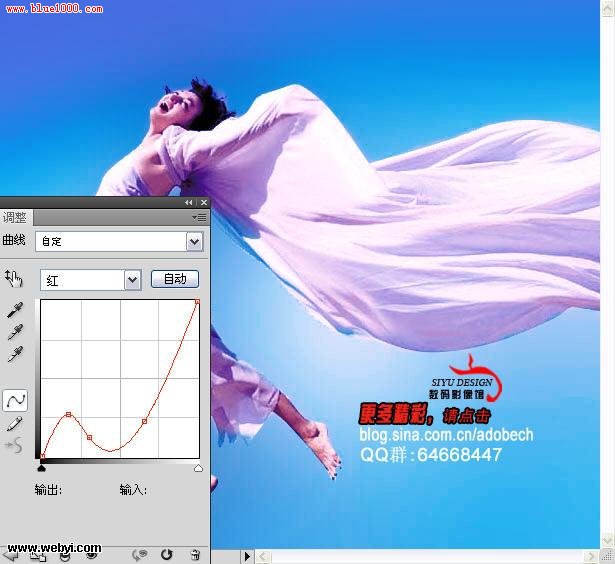Click the 曲线 curves label

point(14,240)
